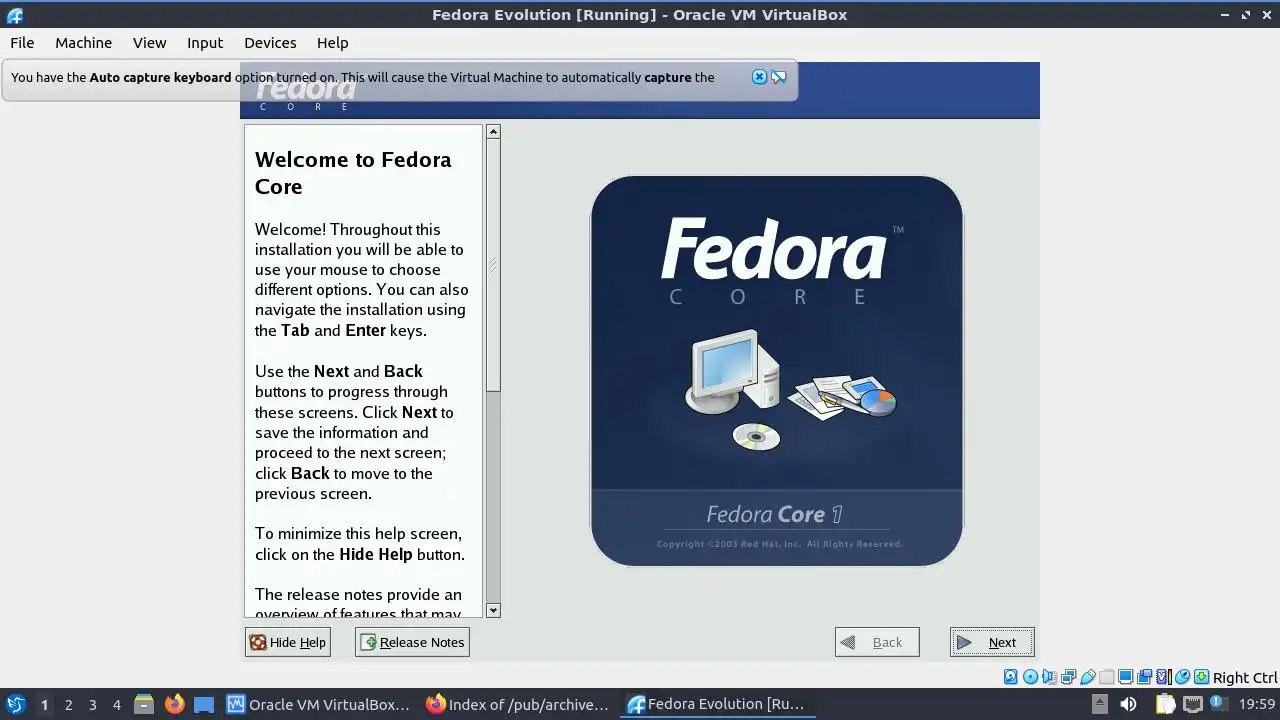Image resolution: width=1280 pixels, height=720 pixels.
Task: Click the recording status icon
Action: 1144,677
